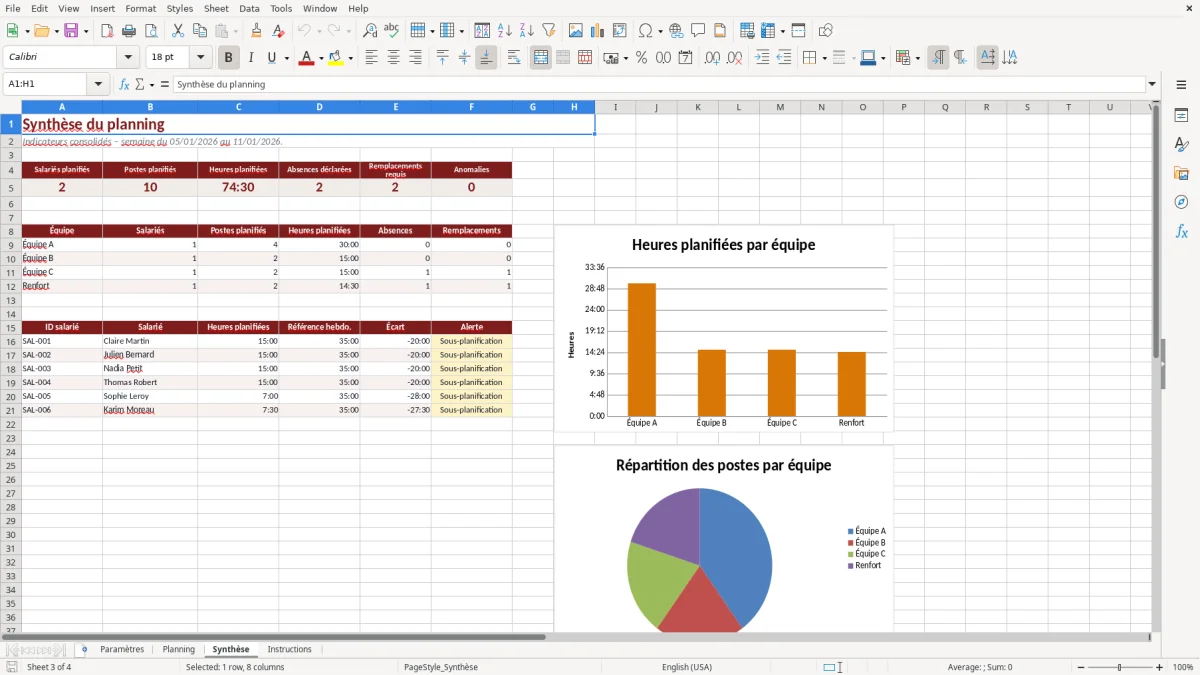Screen dimensions: 1200x675
Task: Click the Format as Percent icon
Action: coord(641,58)
